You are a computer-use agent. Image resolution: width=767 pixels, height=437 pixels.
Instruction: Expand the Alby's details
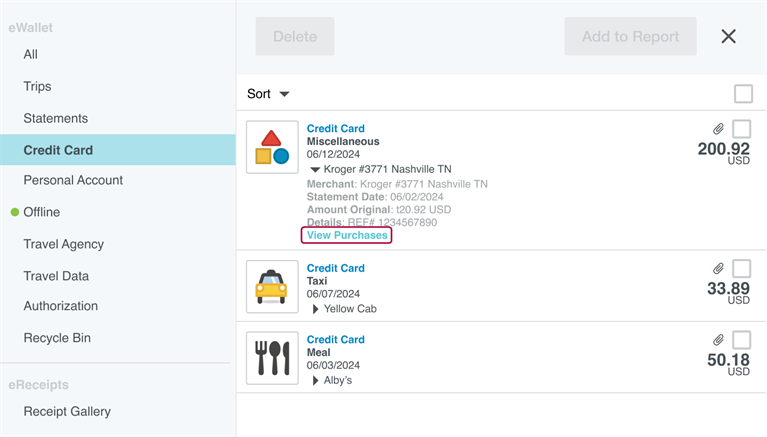click(316, 380)
